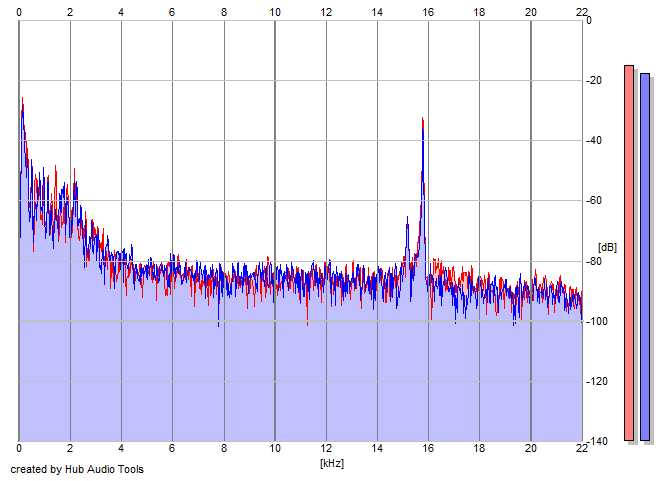Click the -20 dB axis label

click(594, 80)
